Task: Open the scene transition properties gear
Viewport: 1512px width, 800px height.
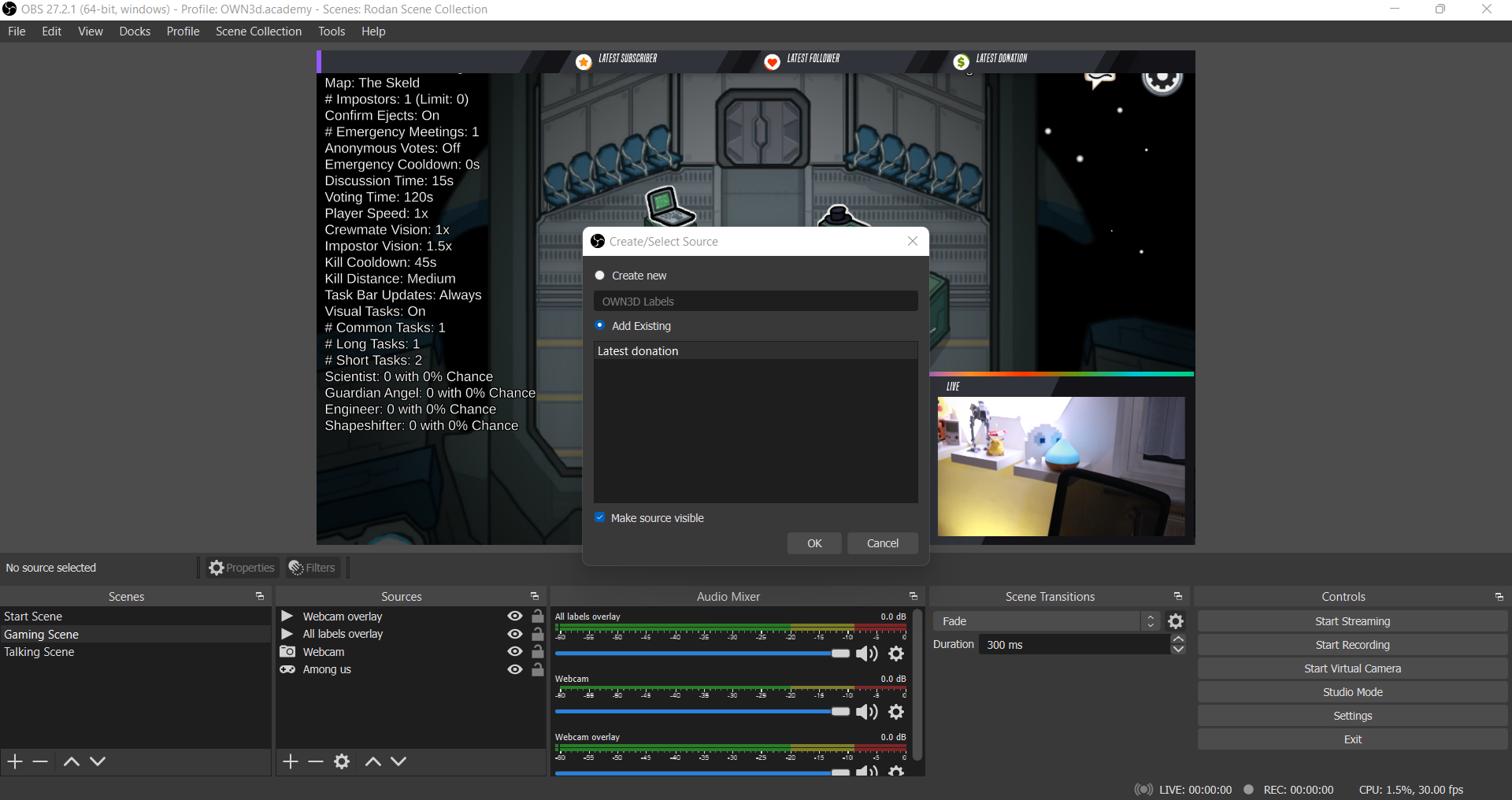Action: coord(1176,621)
